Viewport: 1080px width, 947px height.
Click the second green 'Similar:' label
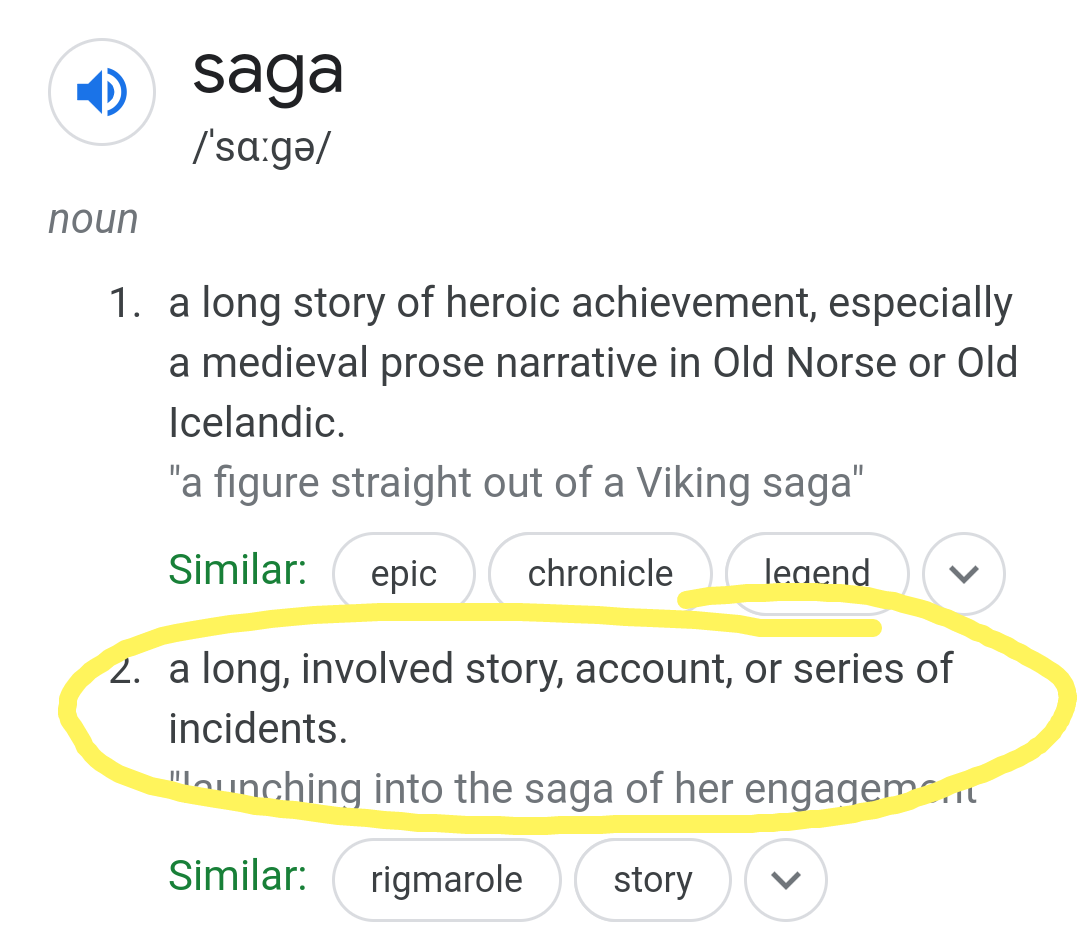click(x=238, y=876)
